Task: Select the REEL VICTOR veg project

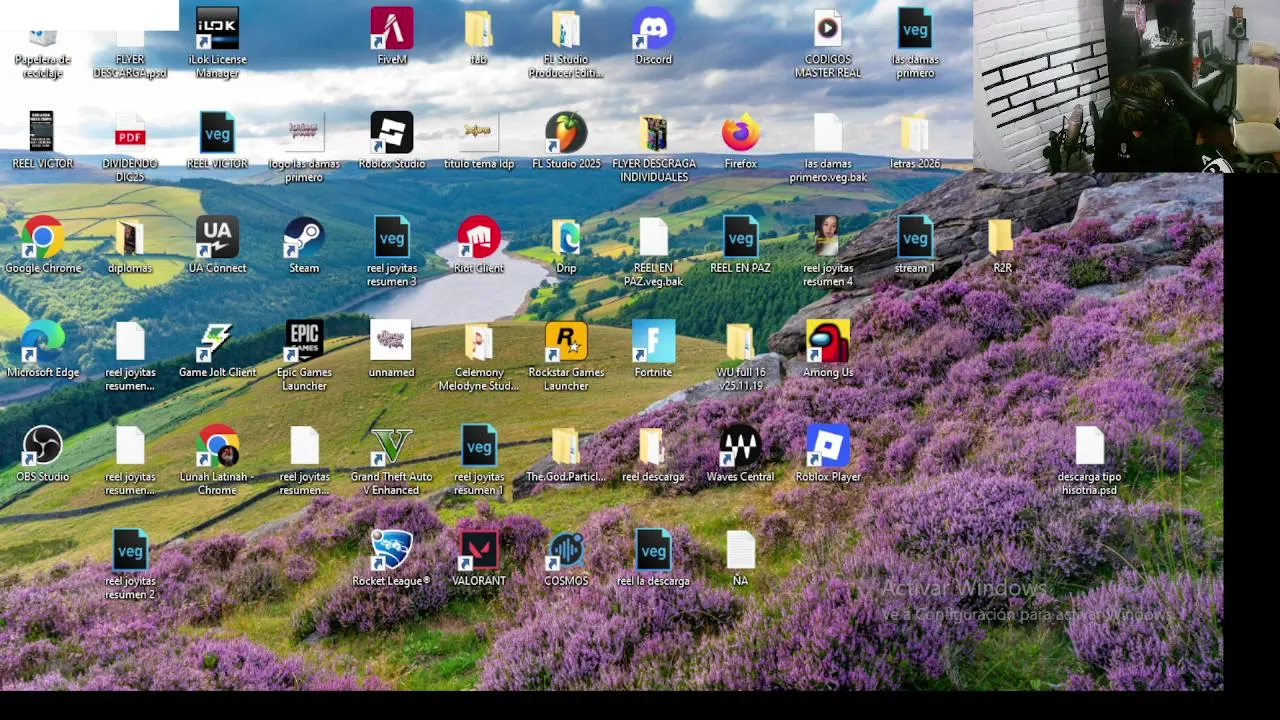Action: [x=217, y=133]
